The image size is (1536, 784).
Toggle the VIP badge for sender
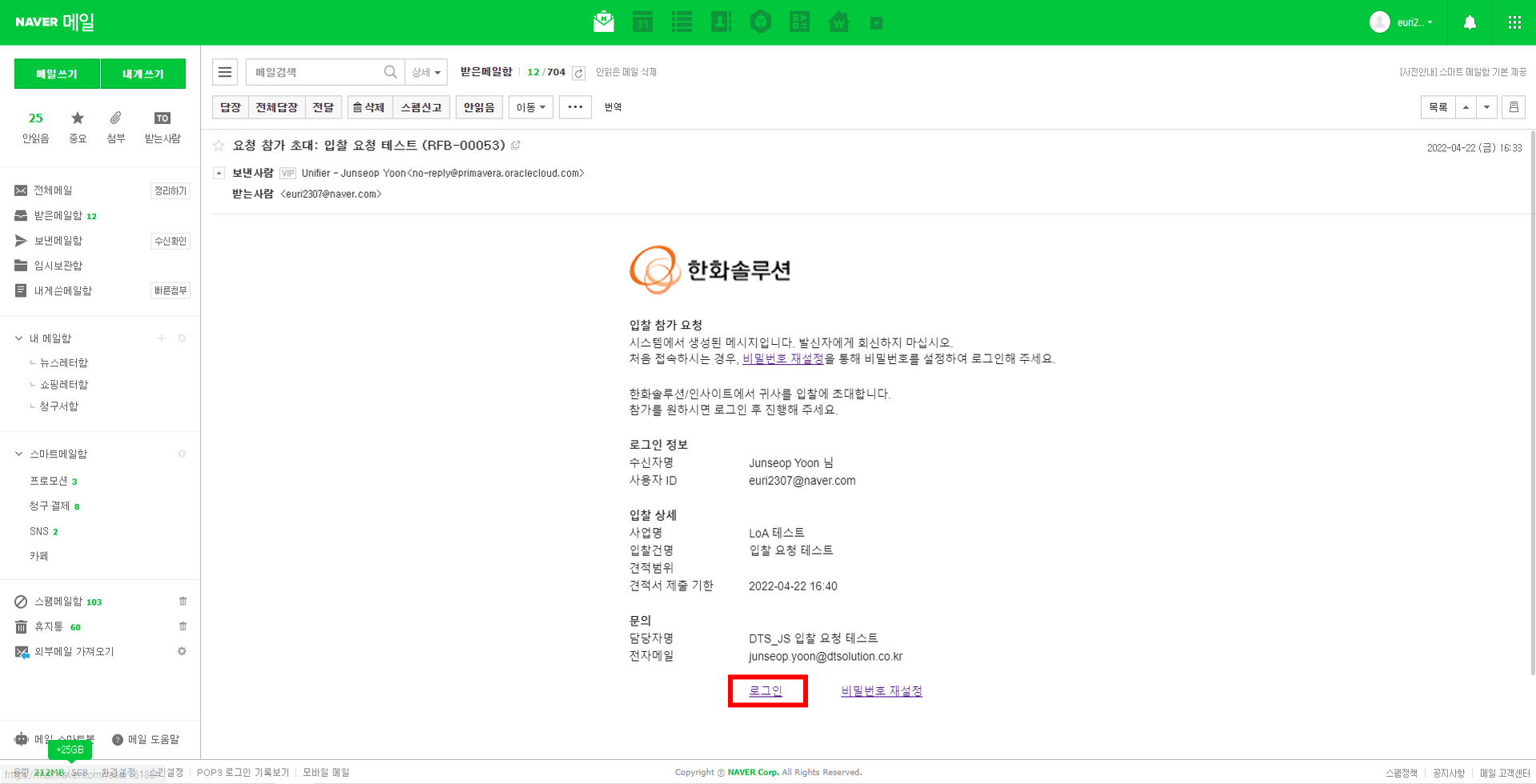click(x=287, y=174)
